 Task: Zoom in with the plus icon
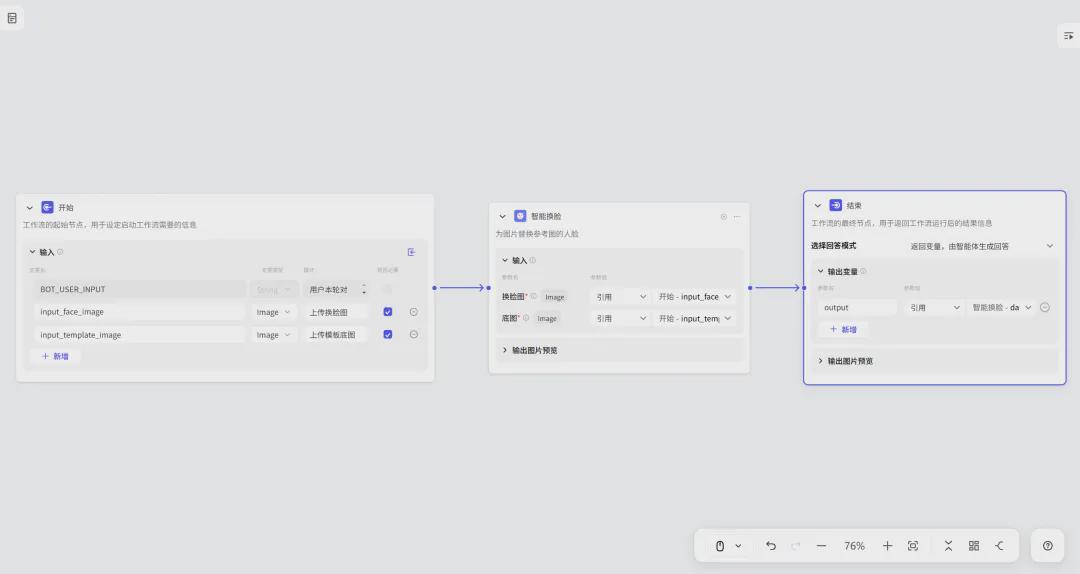pos(887,546)
